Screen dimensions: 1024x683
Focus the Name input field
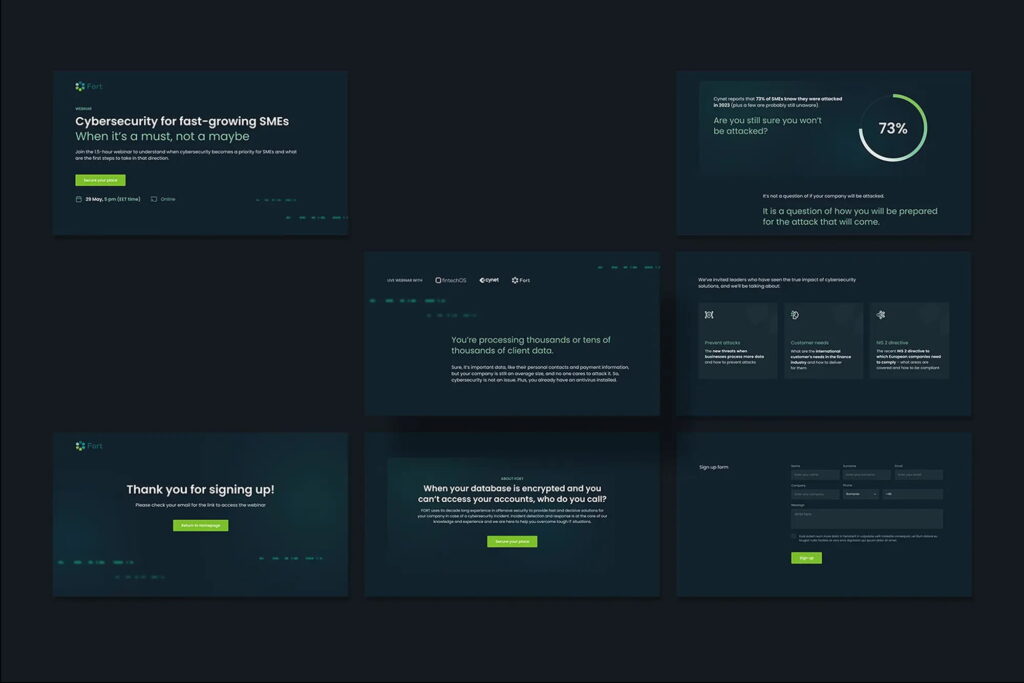[815, 475]
